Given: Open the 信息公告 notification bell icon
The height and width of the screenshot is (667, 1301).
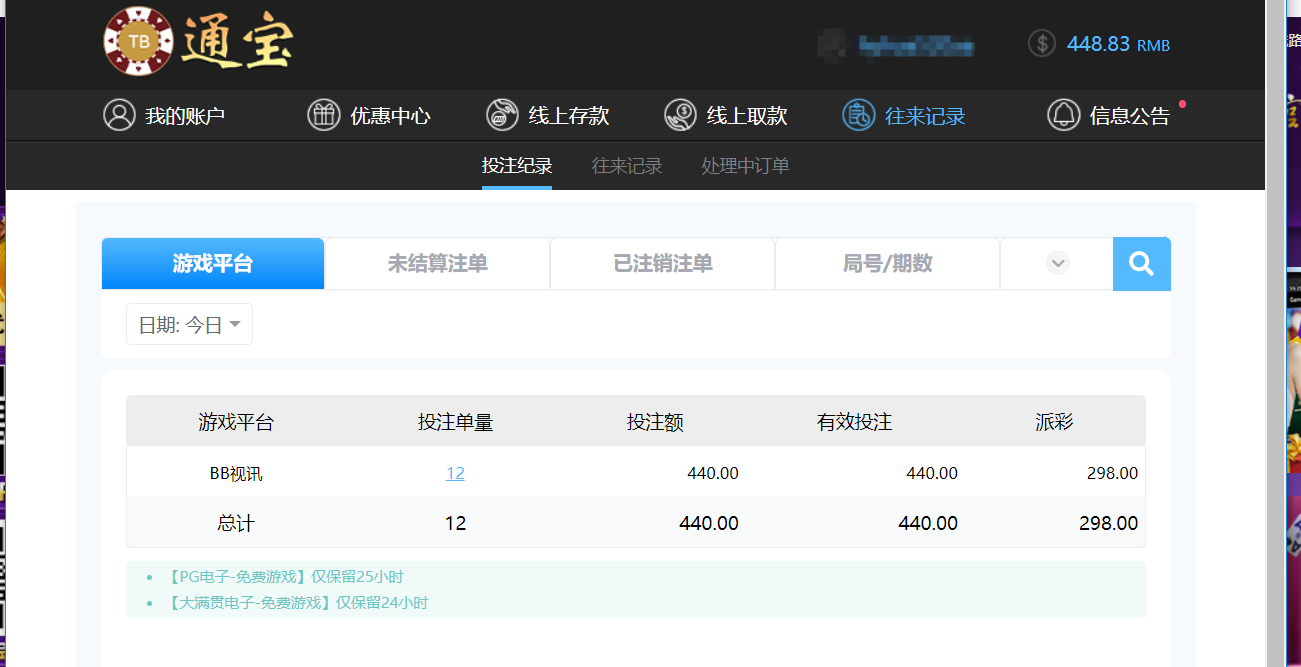Looking at the screenshot, I should tap(1063, 115).
